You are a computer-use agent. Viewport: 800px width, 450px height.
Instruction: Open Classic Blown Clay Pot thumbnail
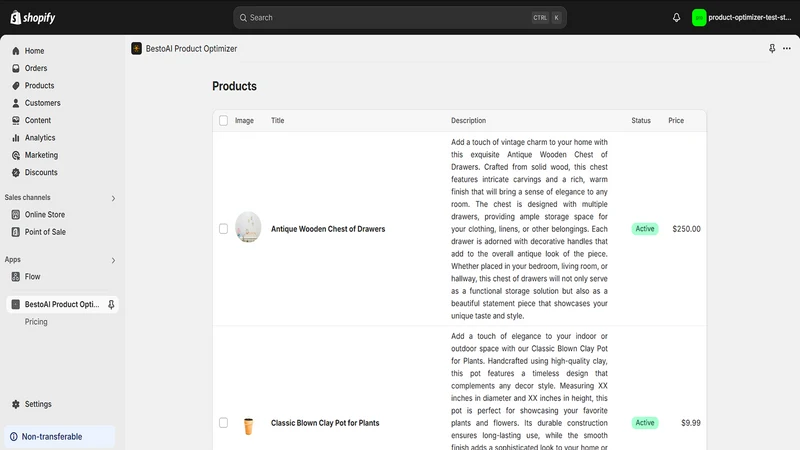click(248, 426)
